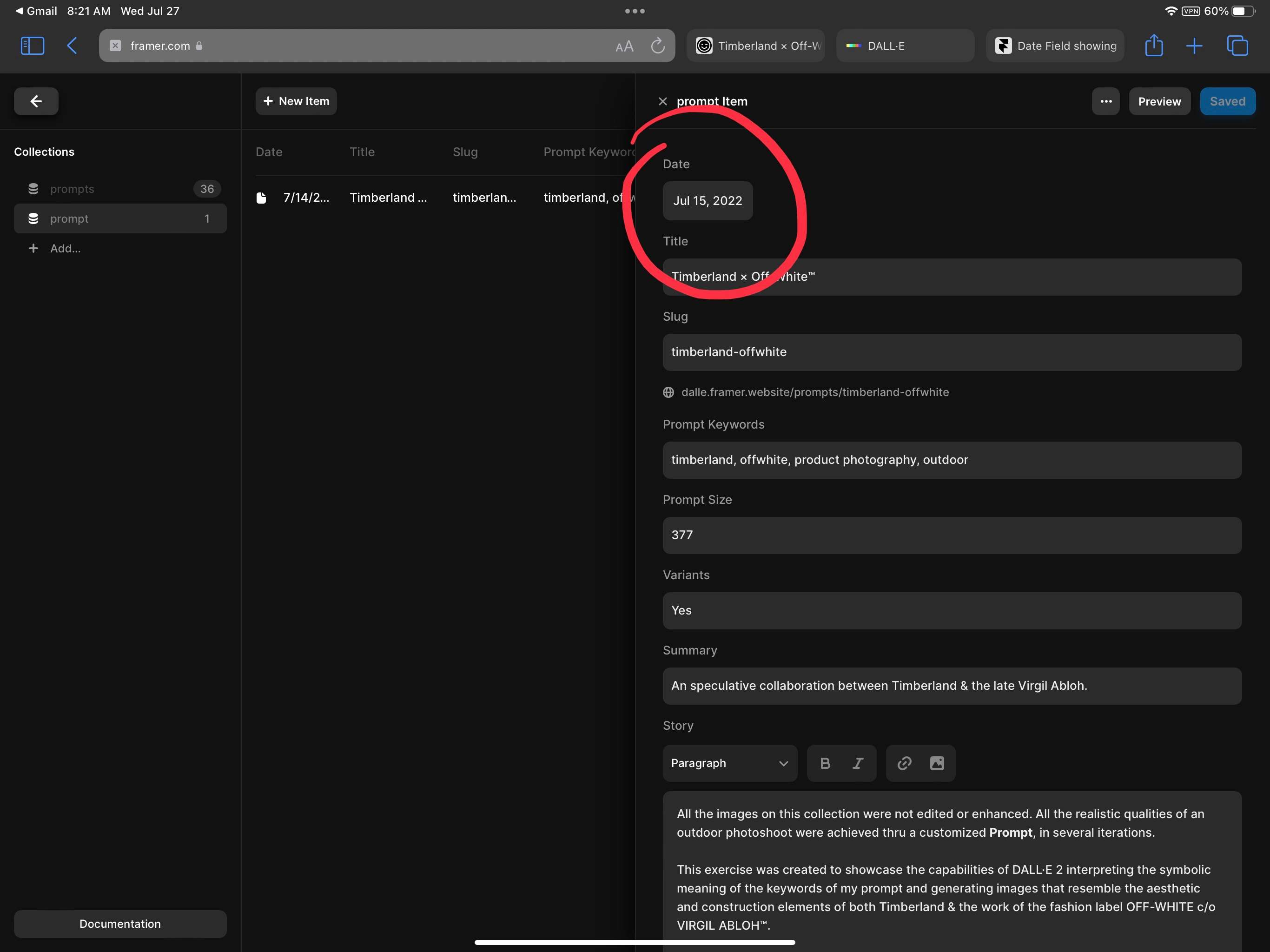This screenshot has height=952, width=1270.
Task: Click the Title column header
Action: point(362,152)
